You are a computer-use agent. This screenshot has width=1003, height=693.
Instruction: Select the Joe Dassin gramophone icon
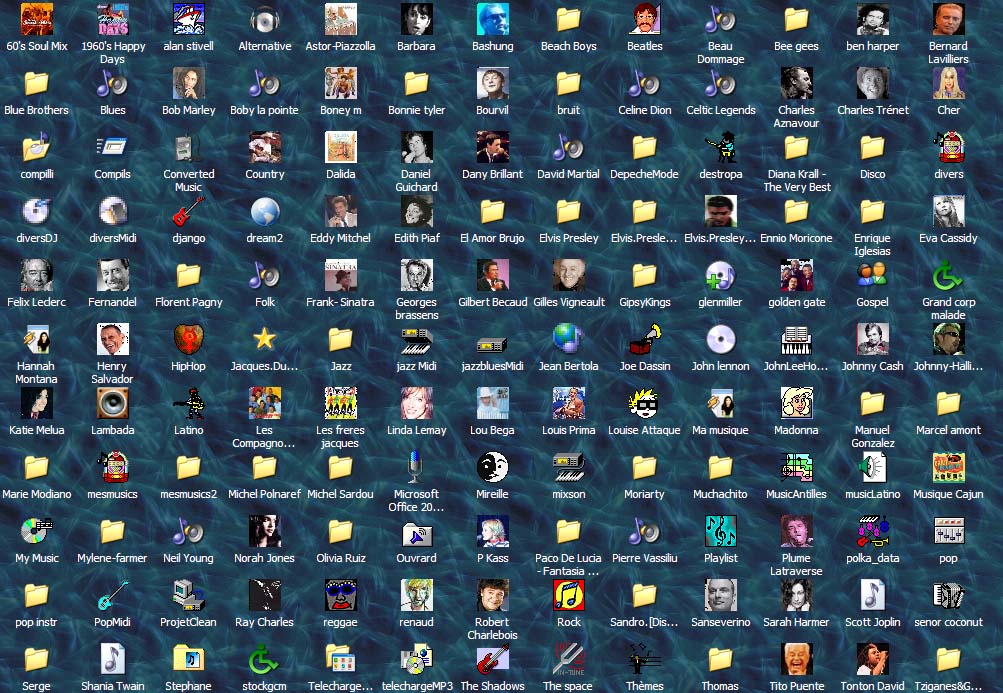point(645,339)
